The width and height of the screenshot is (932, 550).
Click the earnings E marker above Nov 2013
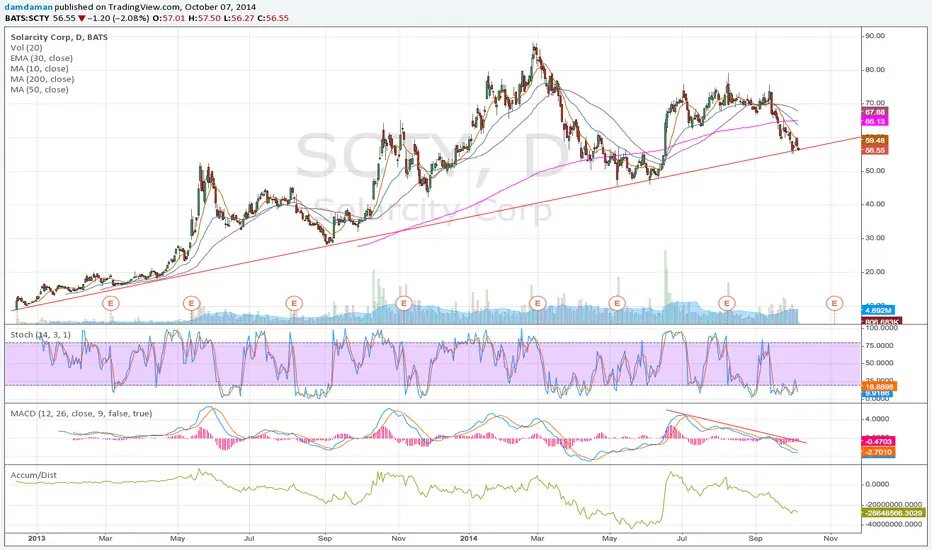[x=404, y=303]
